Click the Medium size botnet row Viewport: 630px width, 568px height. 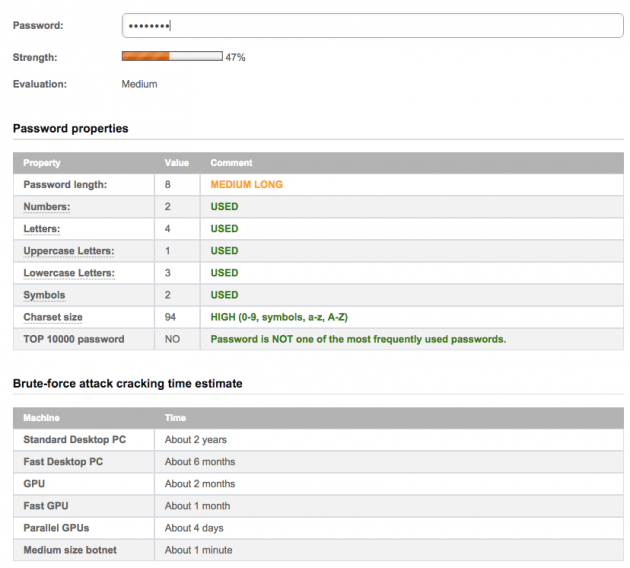[318, 550]
